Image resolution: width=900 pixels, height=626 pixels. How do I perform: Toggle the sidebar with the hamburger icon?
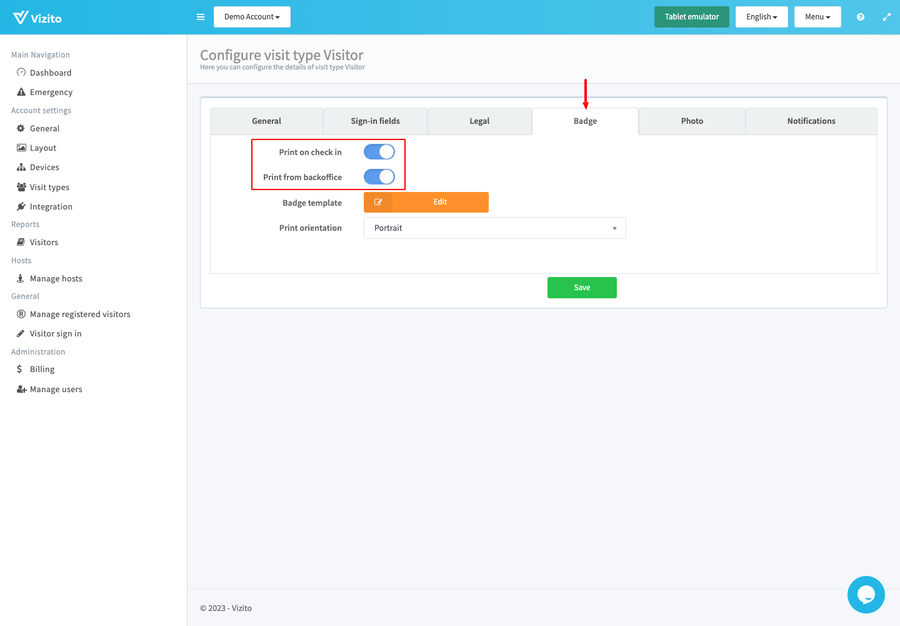click(x=200, y=16)
